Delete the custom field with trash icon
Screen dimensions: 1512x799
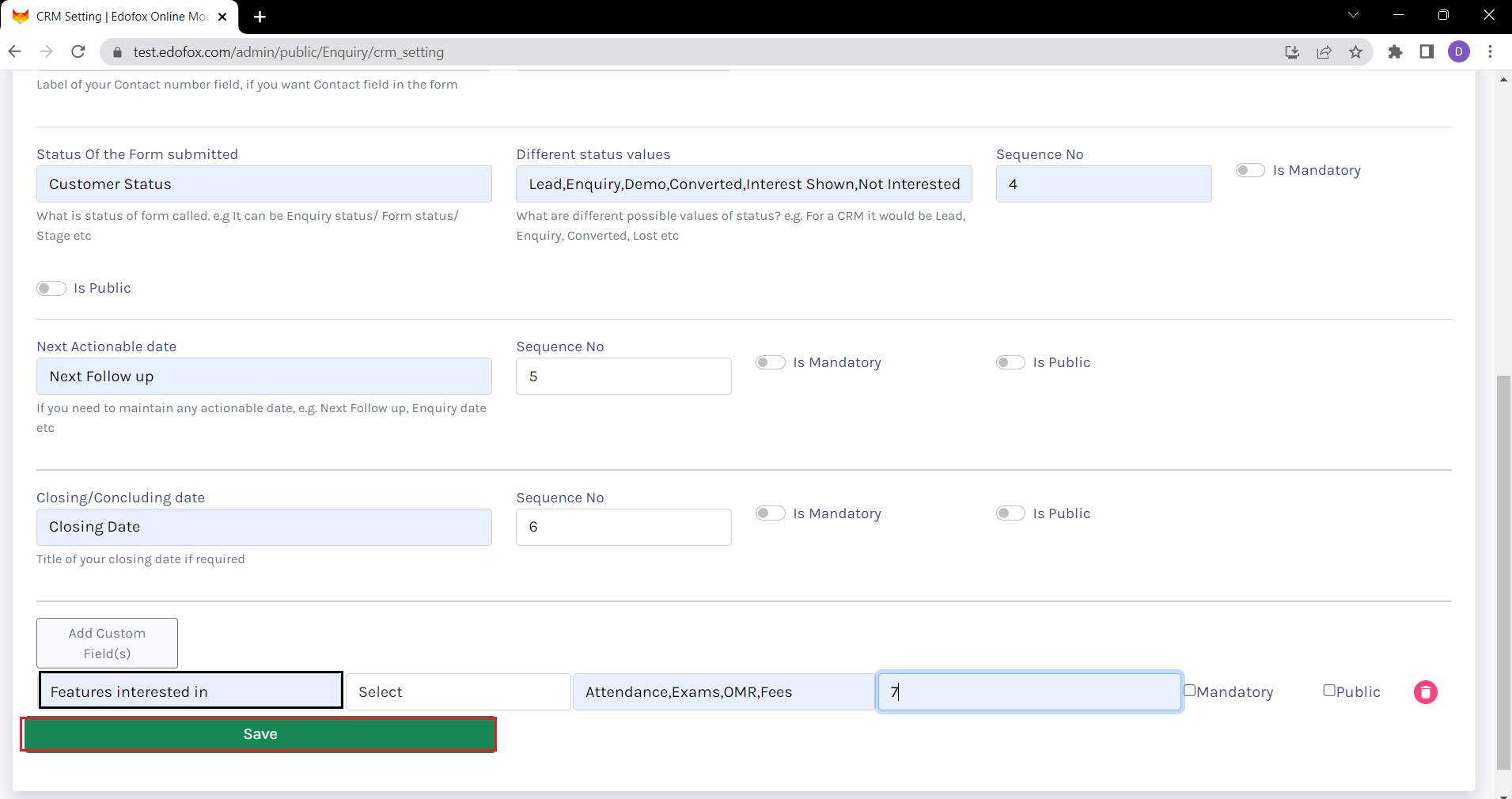click(1425, 692)
